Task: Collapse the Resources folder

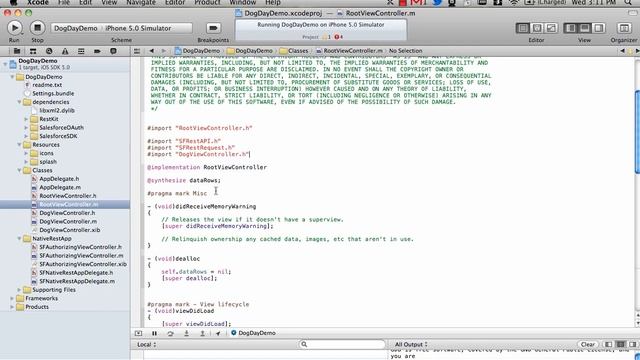Action: (x=19, y=145)
